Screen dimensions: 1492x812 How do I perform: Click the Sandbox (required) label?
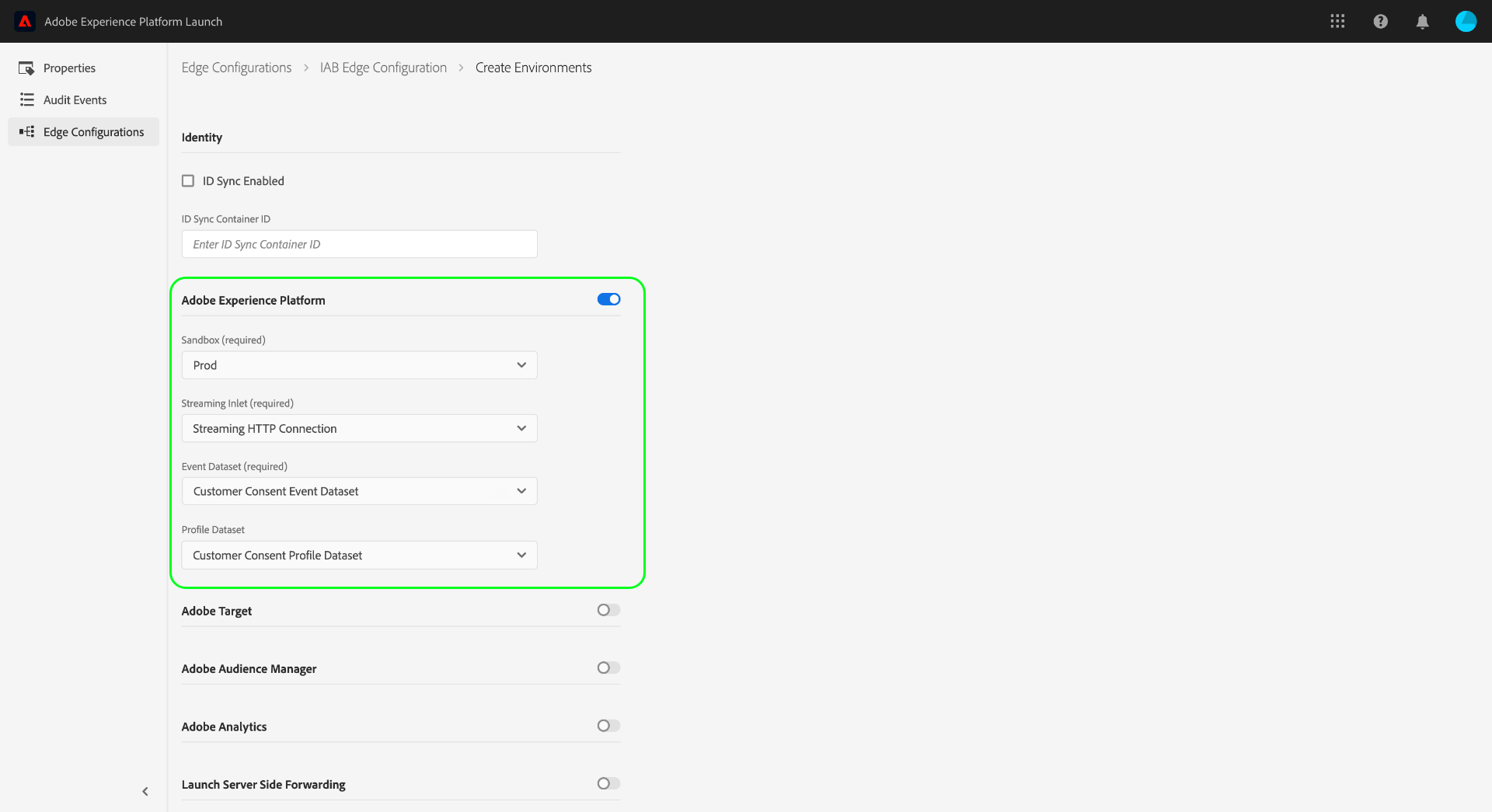223,340
